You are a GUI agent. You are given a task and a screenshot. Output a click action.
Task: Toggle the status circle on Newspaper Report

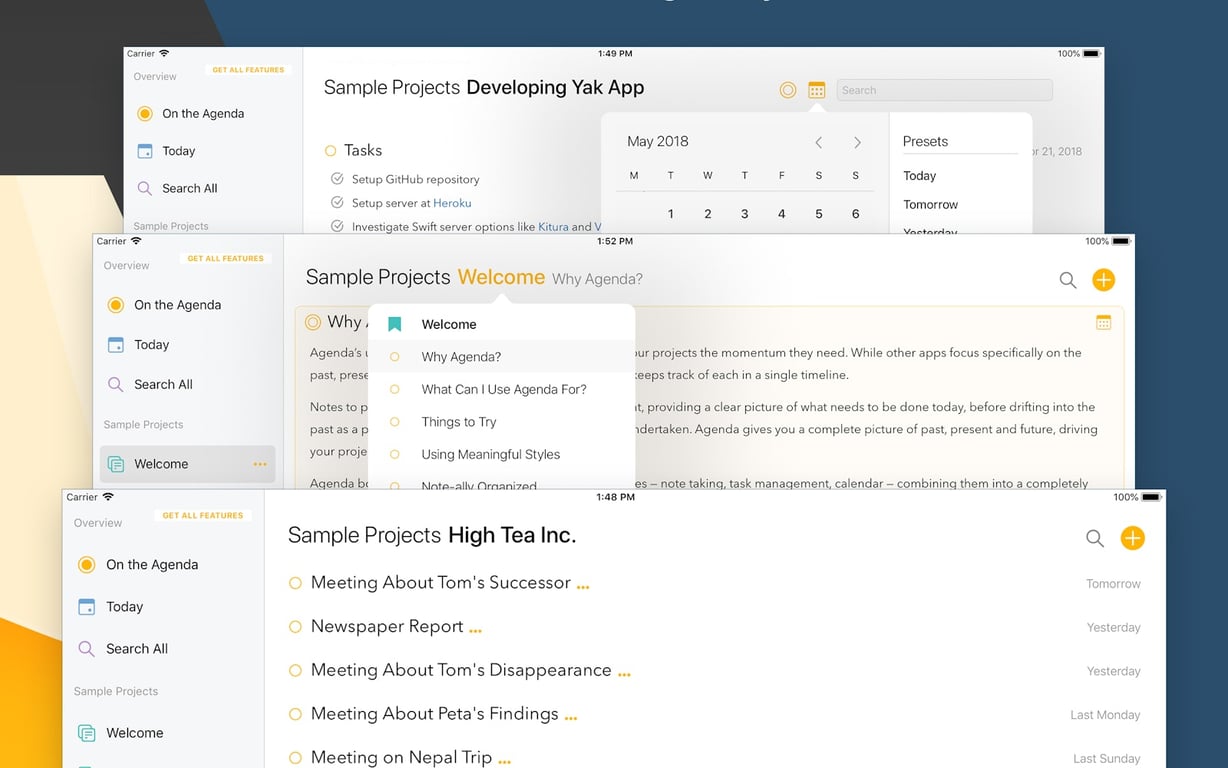coord(295,626)
